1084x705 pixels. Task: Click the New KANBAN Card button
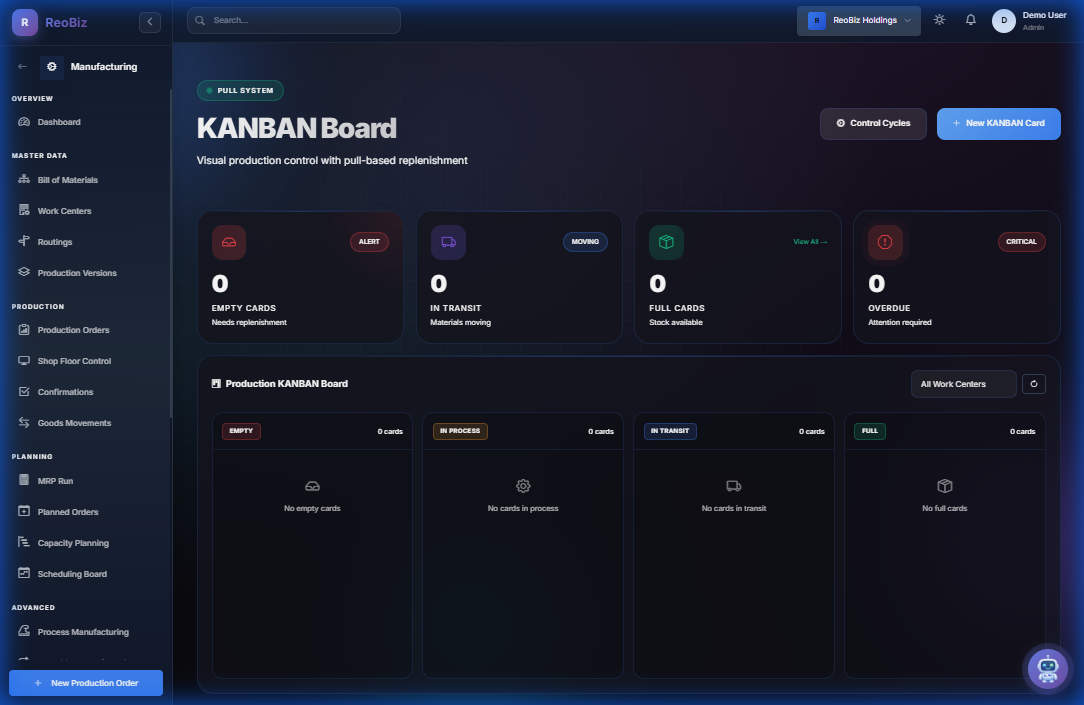click(x=998, y=123)
